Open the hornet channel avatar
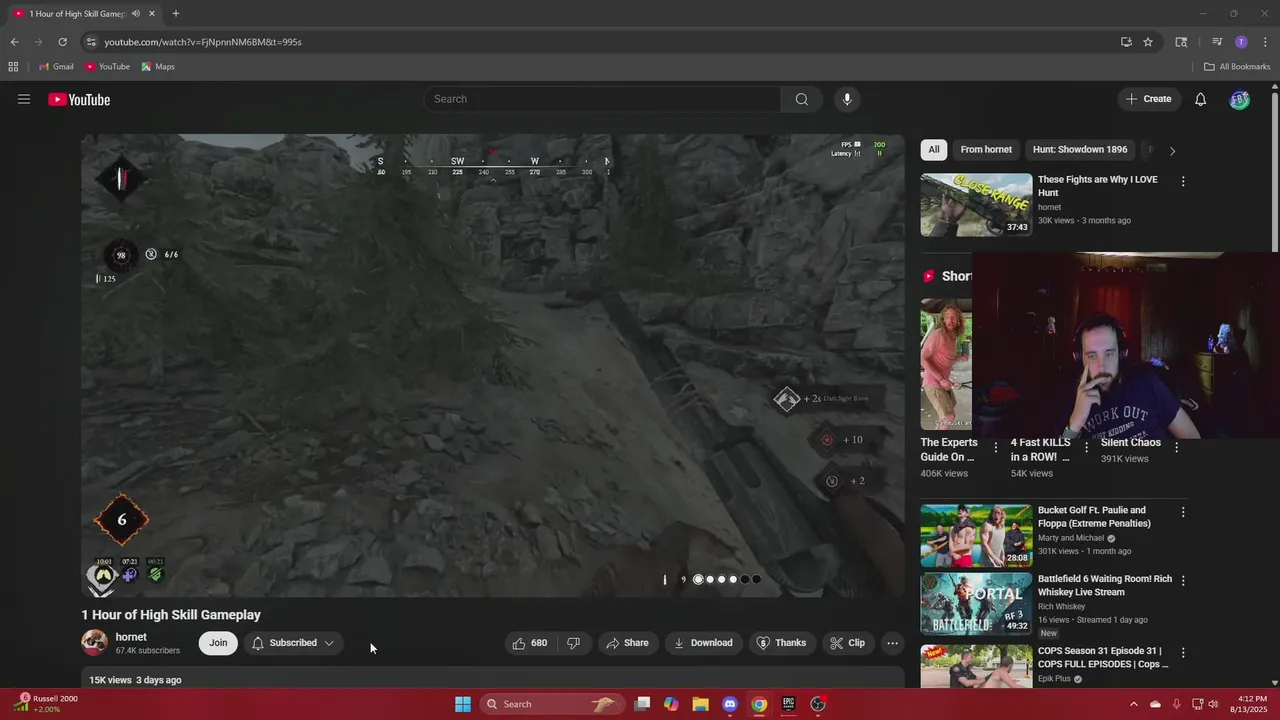Viewport: 1280px width, 720px height. (95, 642)
